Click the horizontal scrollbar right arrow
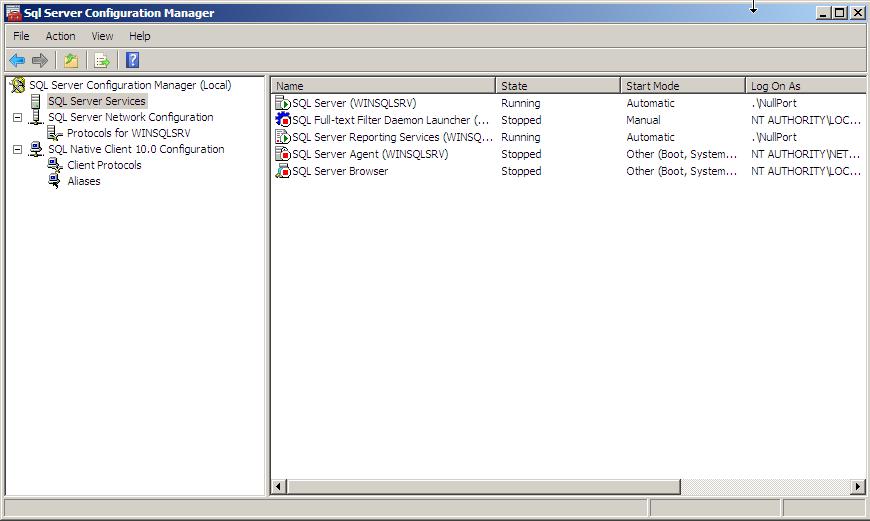Screen dimensions: 870x521 pos(858,487)
